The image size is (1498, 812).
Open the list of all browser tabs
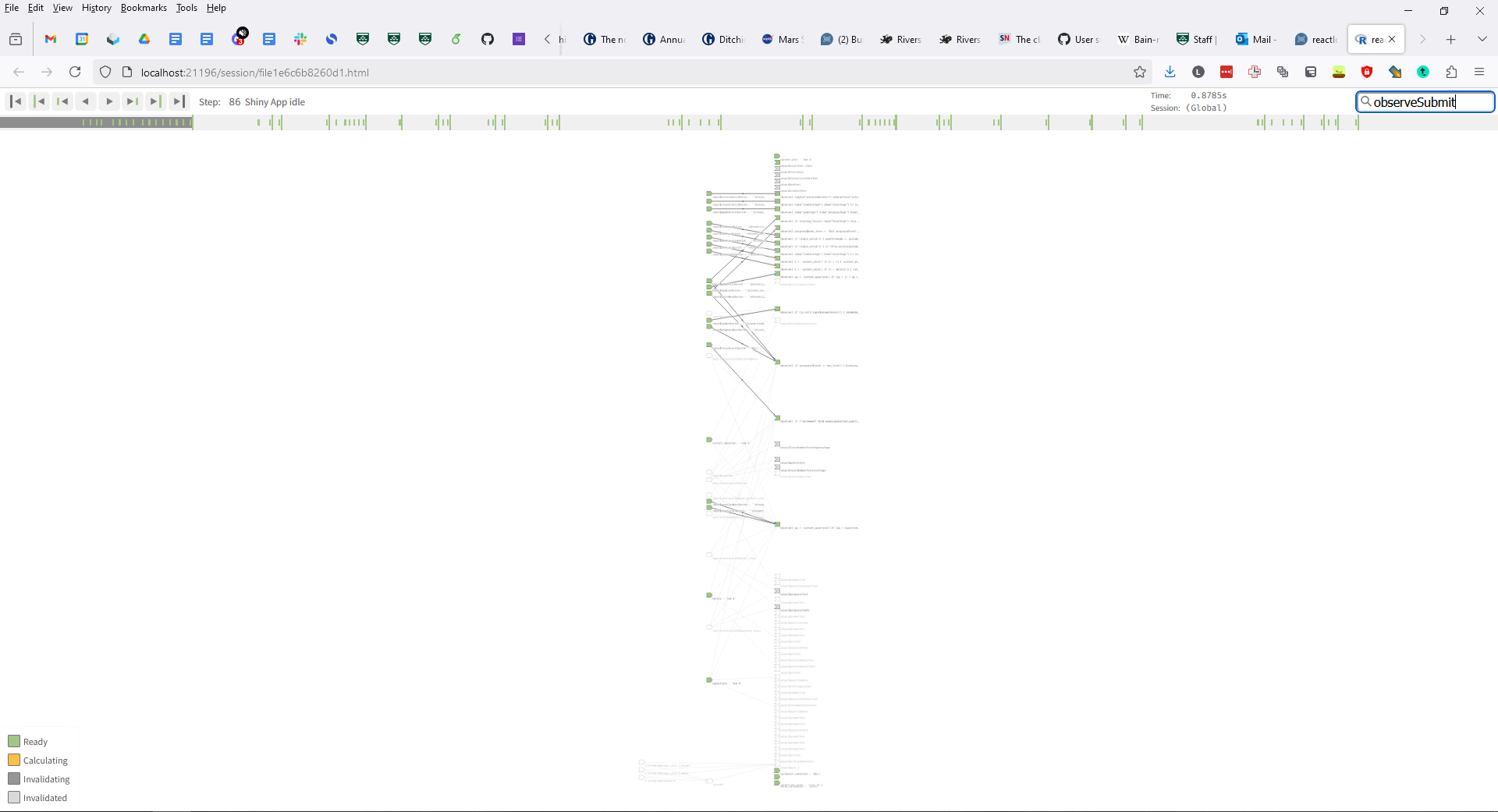coord(1482,38)
